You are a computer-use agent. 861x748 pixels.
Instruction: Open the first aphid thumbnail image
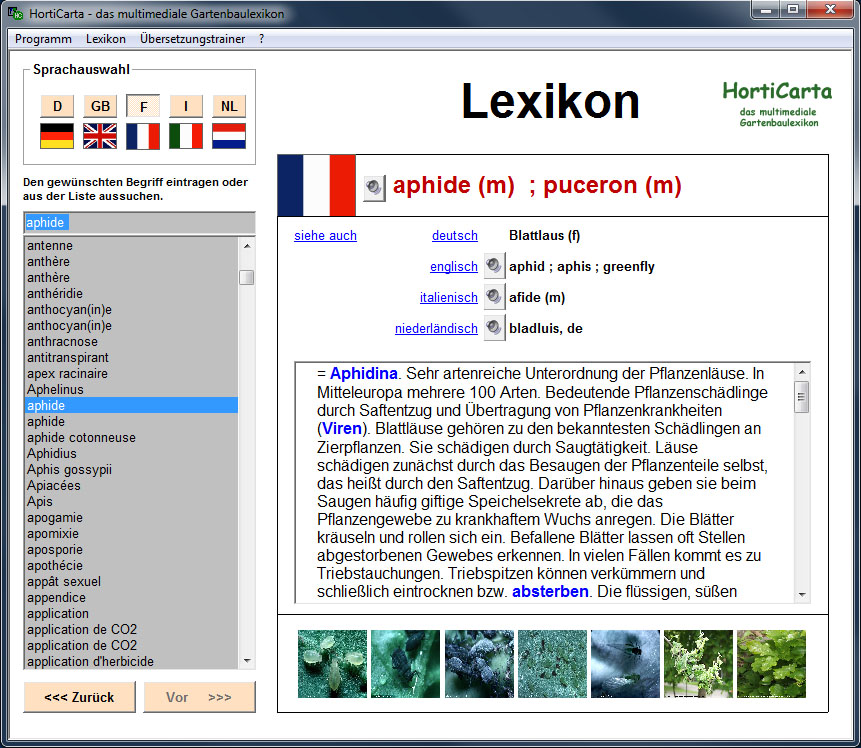333,663
